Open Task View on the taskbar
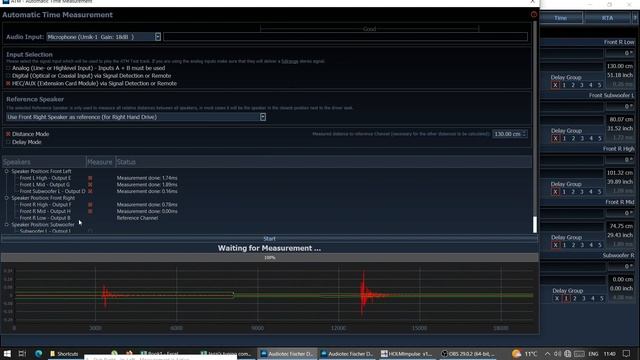Viewport: 640px width, 360px height. tap(22, 353)
